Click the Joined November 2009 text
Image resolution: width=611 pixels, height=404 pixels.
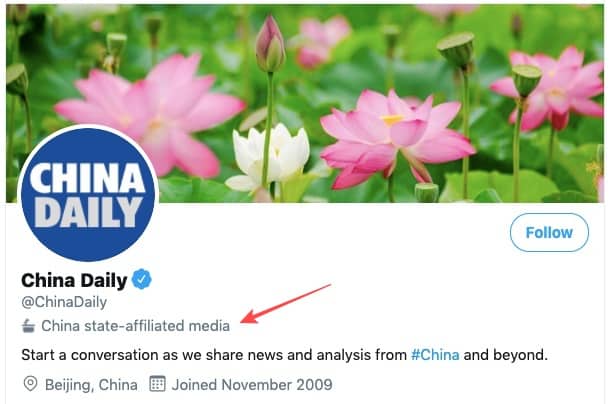(252, 385)
